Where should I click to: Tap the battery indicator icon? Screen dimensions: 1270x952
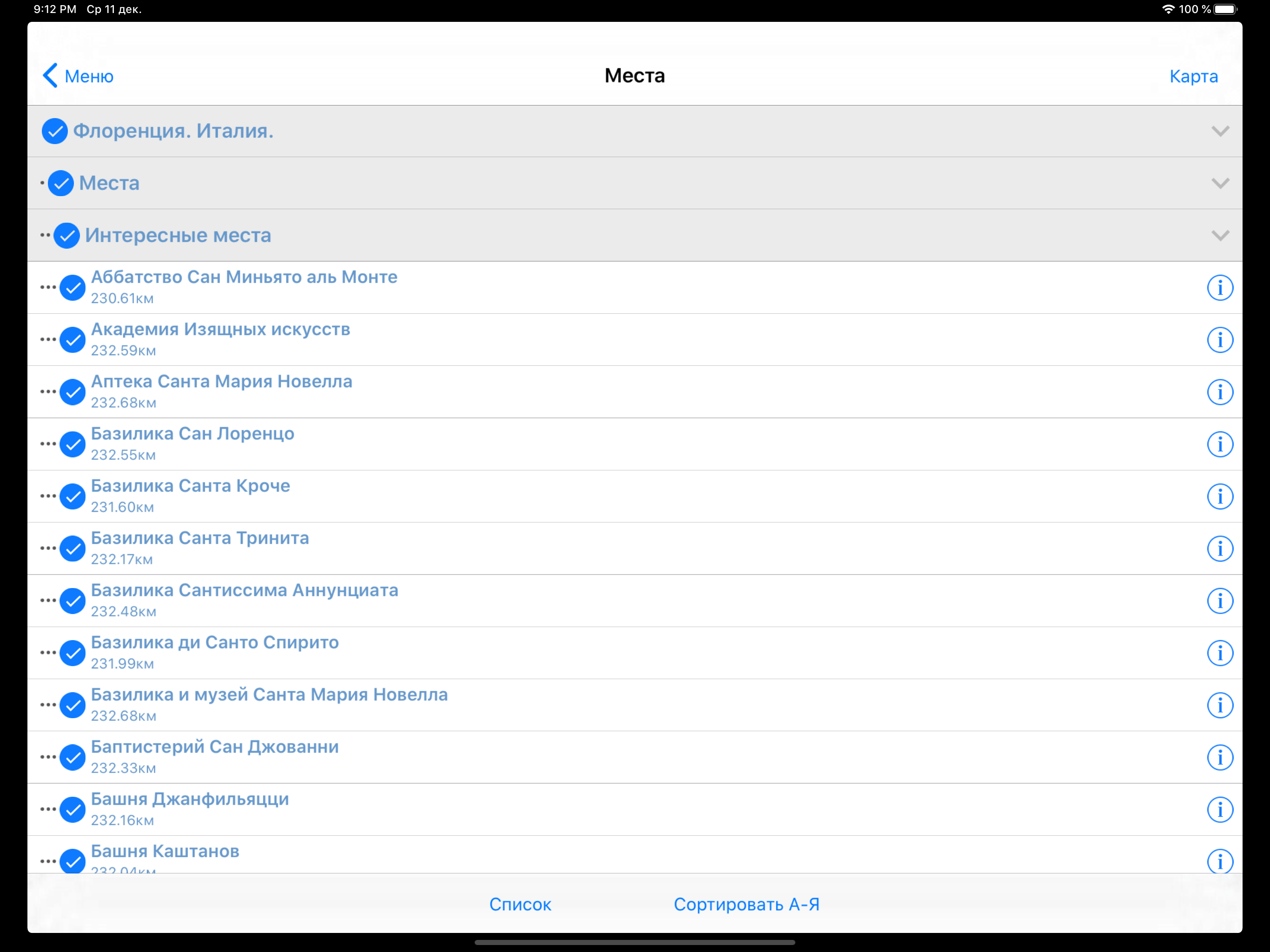tap(1225, 9)
